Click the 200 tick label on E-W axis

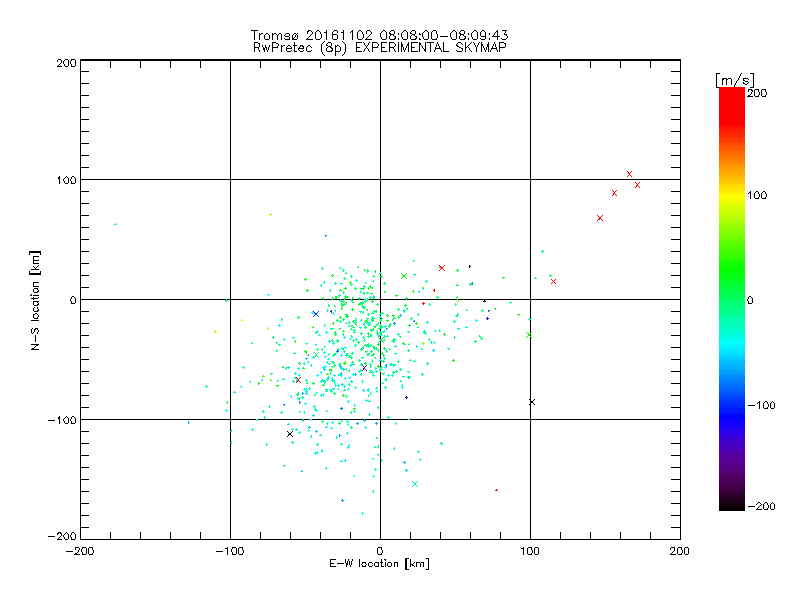click(x=680, y=551)
